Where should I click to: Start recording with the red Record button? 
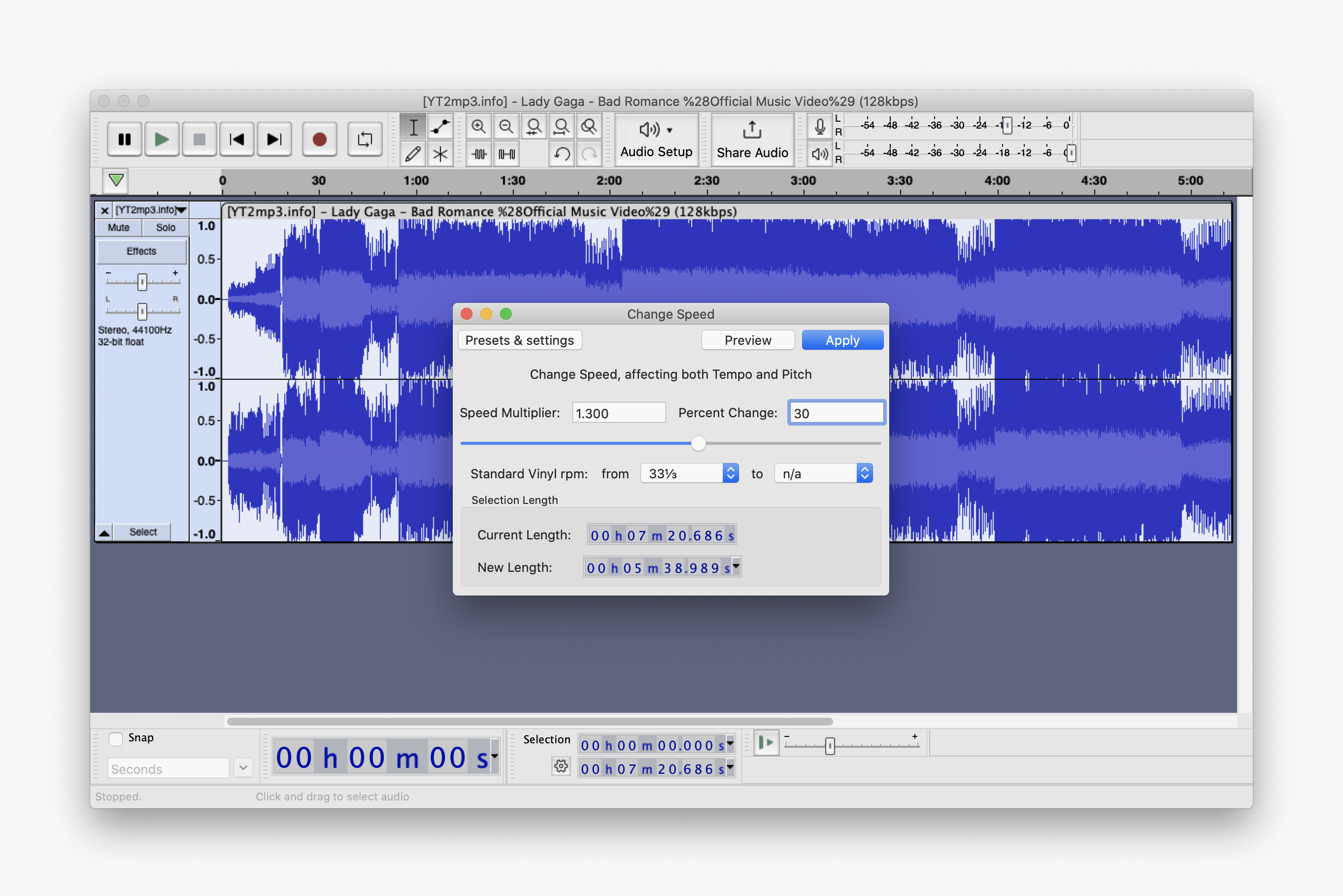pyautogui.click(x=319, y=139)
